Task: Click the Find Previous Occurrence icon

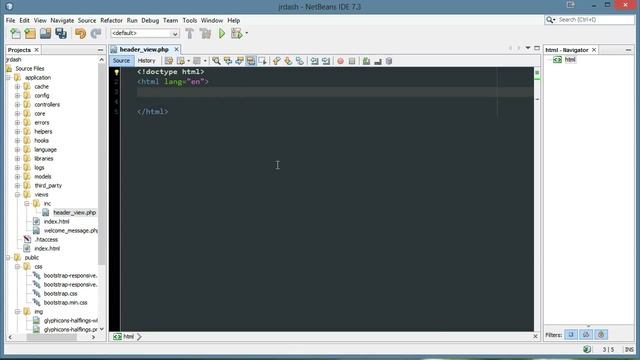Action: (x=228, y=61)
